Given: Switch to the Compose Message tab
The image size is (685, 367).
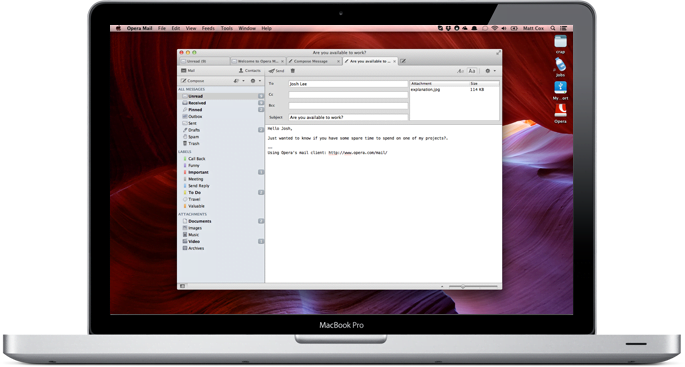Looking at the screenshot, I should [x=314, y=61].
